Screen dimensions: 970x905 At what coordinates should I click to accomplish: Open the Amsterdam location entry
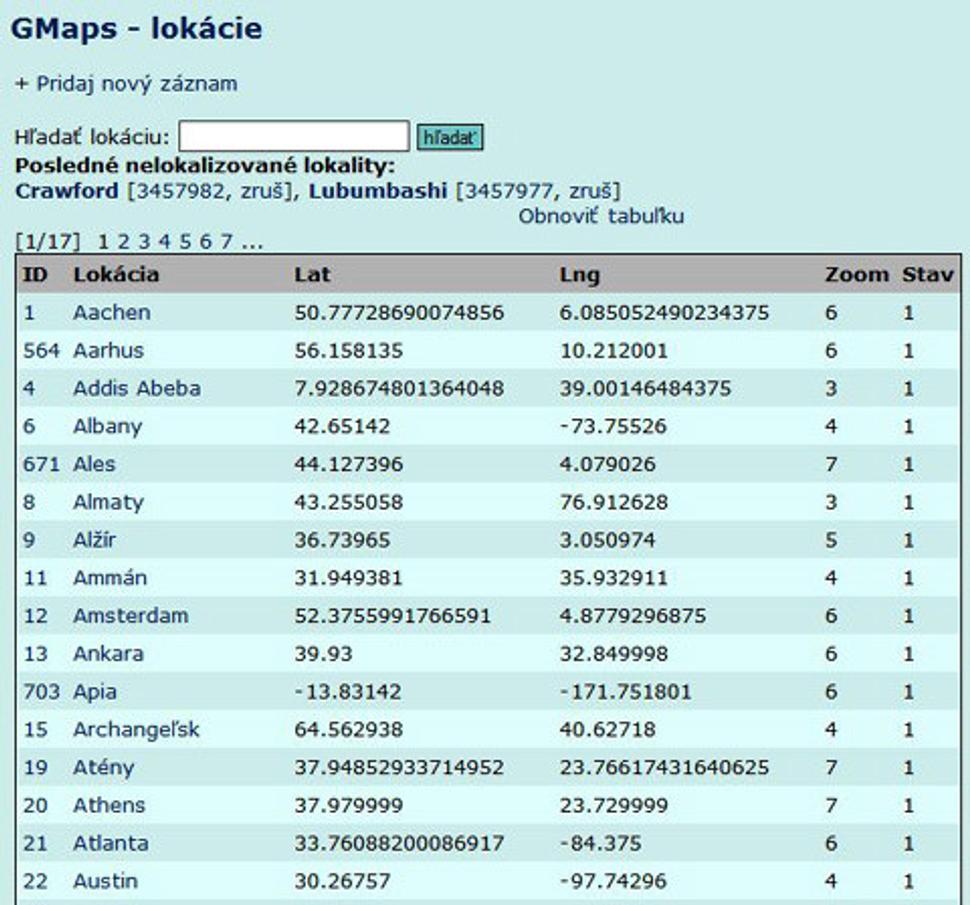[x=131, y=615]
